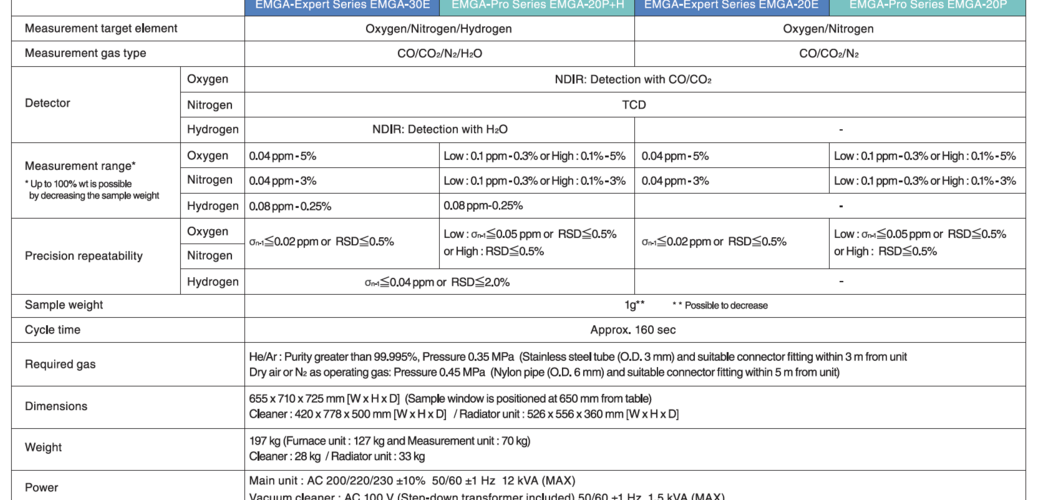Click the '** Possible to decrease' note
Screen dimensions: 1040x500
click(720, 306)
